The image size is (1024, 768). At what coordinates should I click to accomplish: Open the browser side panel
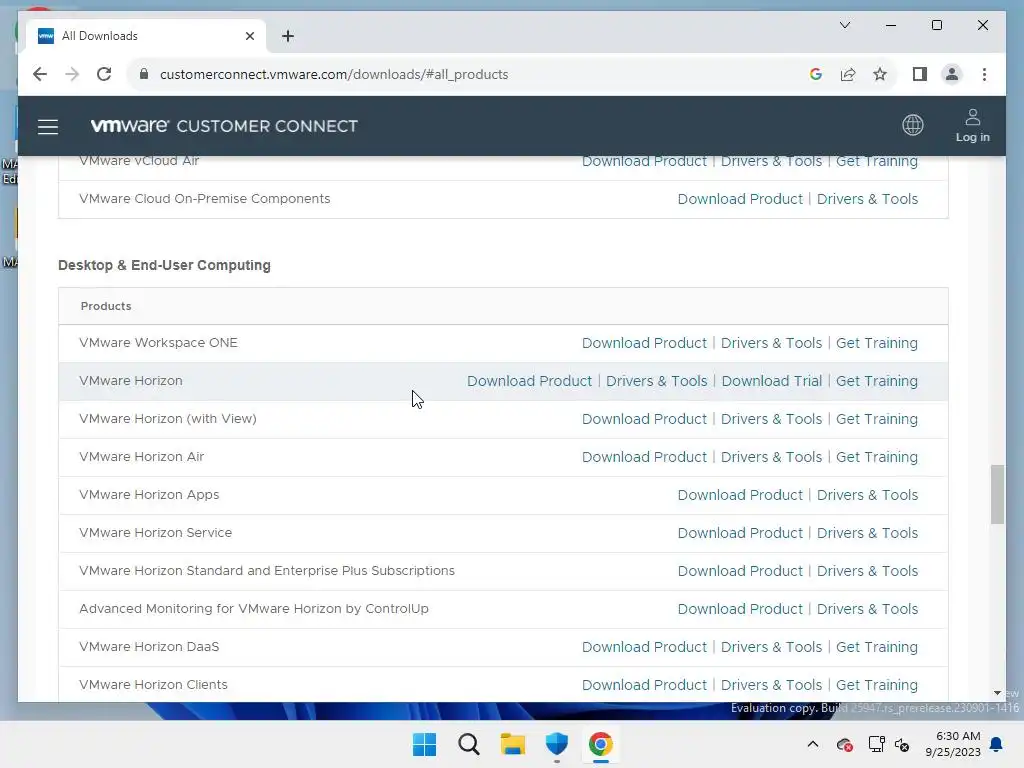pos(920,74)
